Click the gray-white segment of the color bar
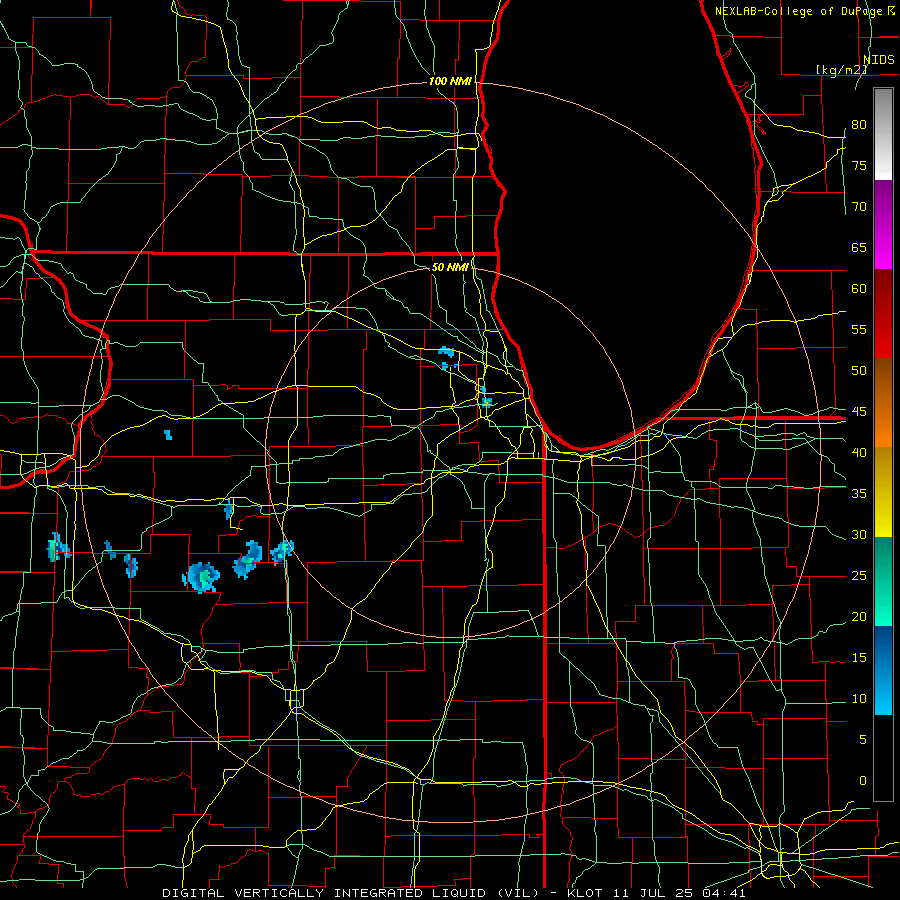The image size is (900, 900). click(883, 134)
